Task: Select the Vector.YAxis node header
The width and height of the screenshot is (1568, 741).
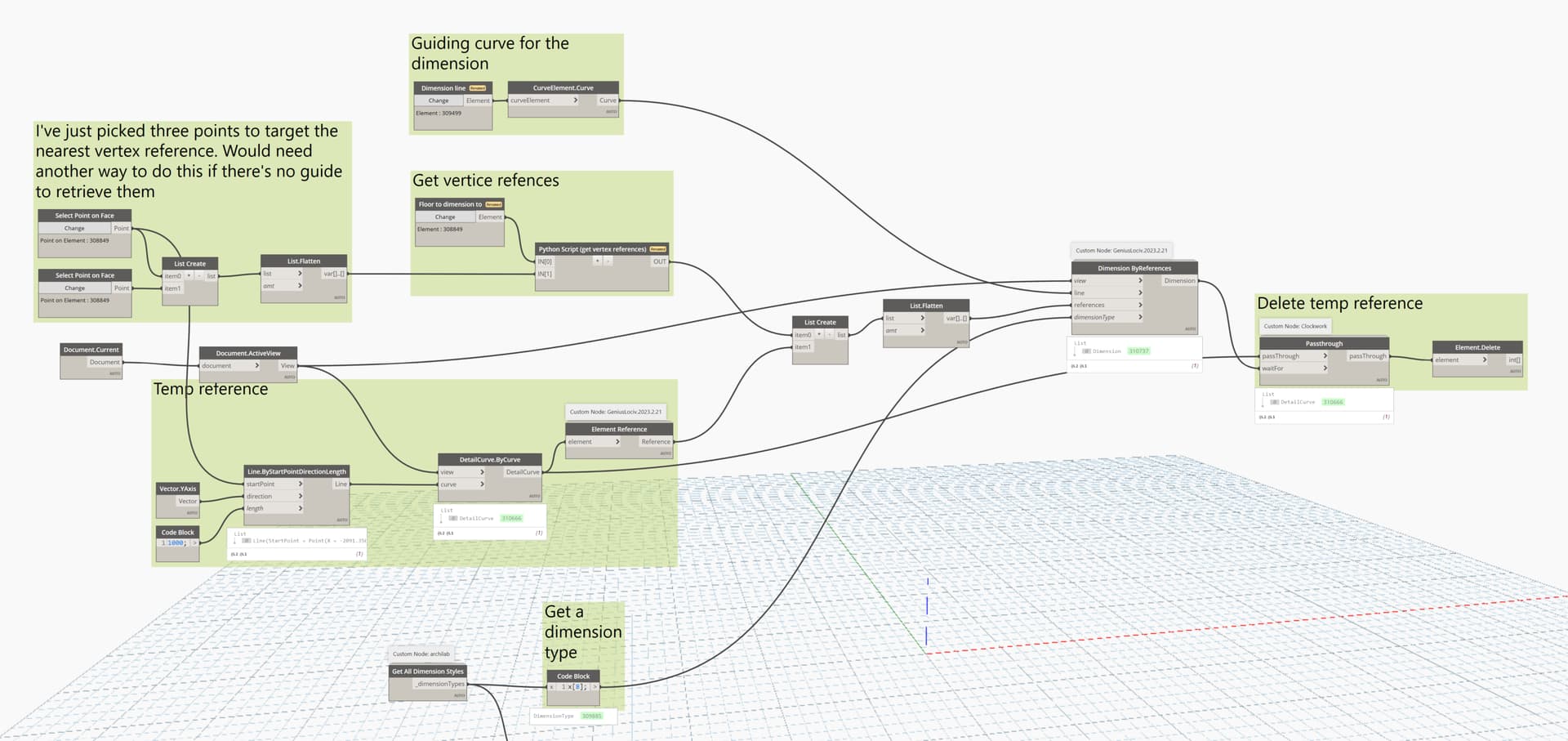Action: 177,489
